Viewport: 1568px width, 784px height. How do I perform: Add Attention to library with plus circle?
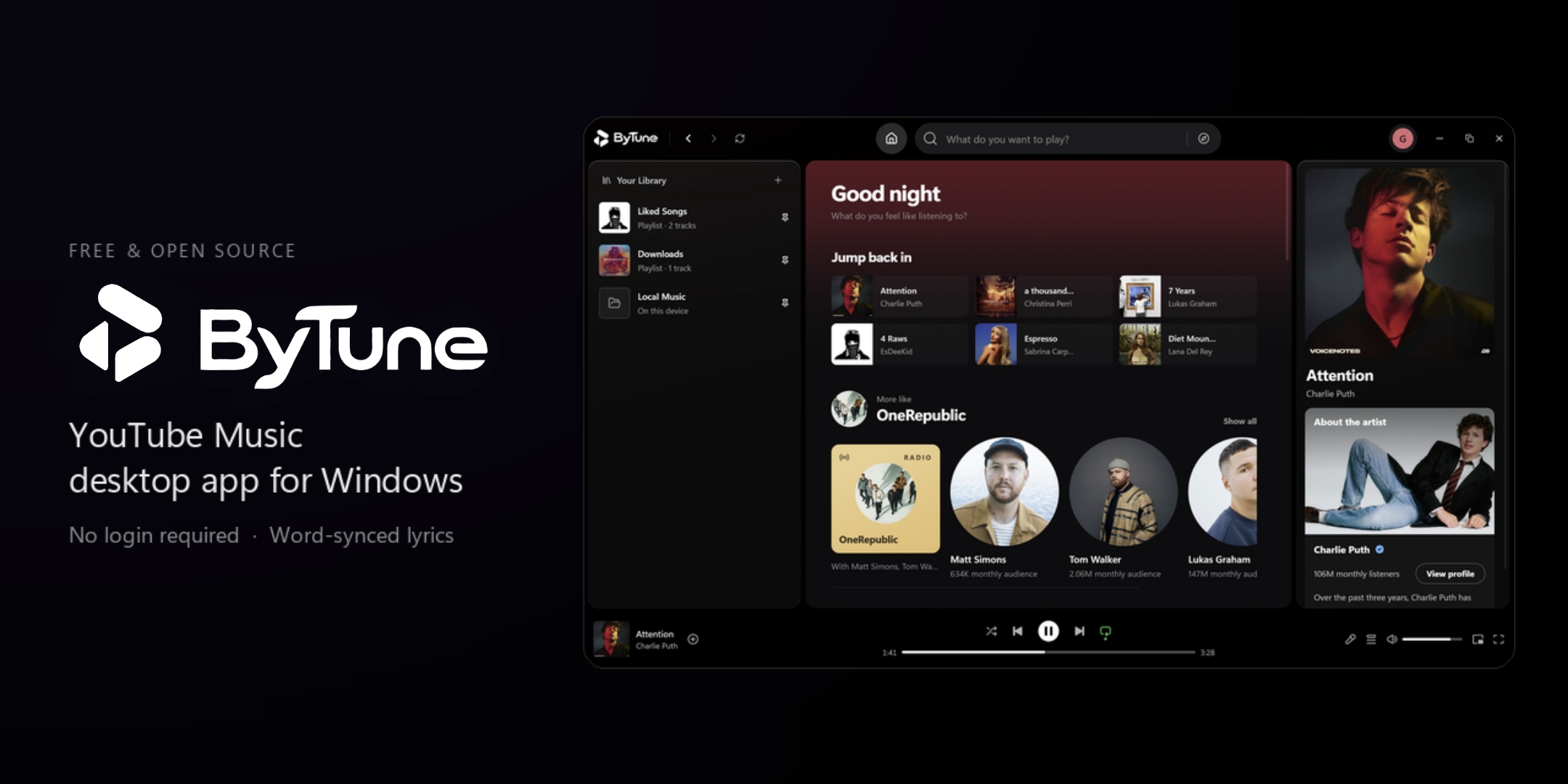tap(693, 639)
